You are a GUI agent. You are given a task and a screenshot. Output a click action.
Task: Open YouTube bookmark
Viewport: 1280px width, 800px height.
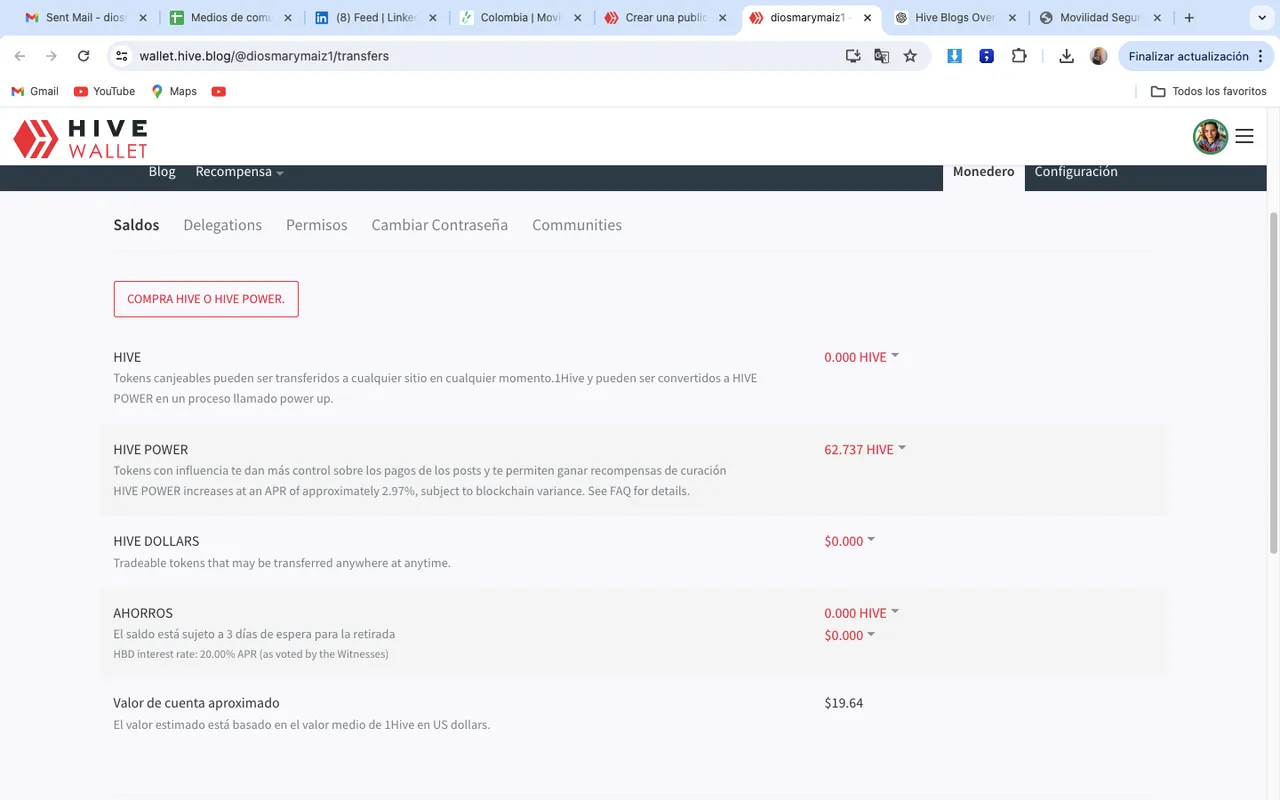click(x=104, y=91)
